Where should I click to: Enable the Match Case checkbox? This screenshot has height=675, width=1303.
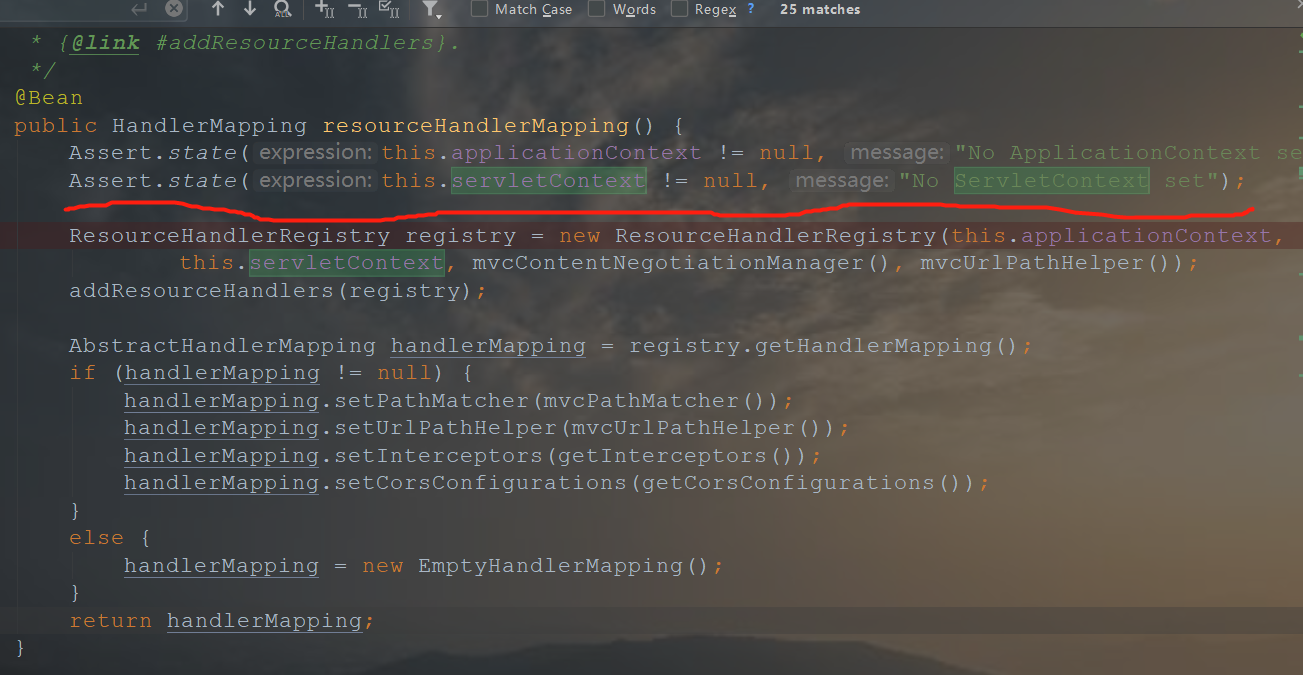479,9
